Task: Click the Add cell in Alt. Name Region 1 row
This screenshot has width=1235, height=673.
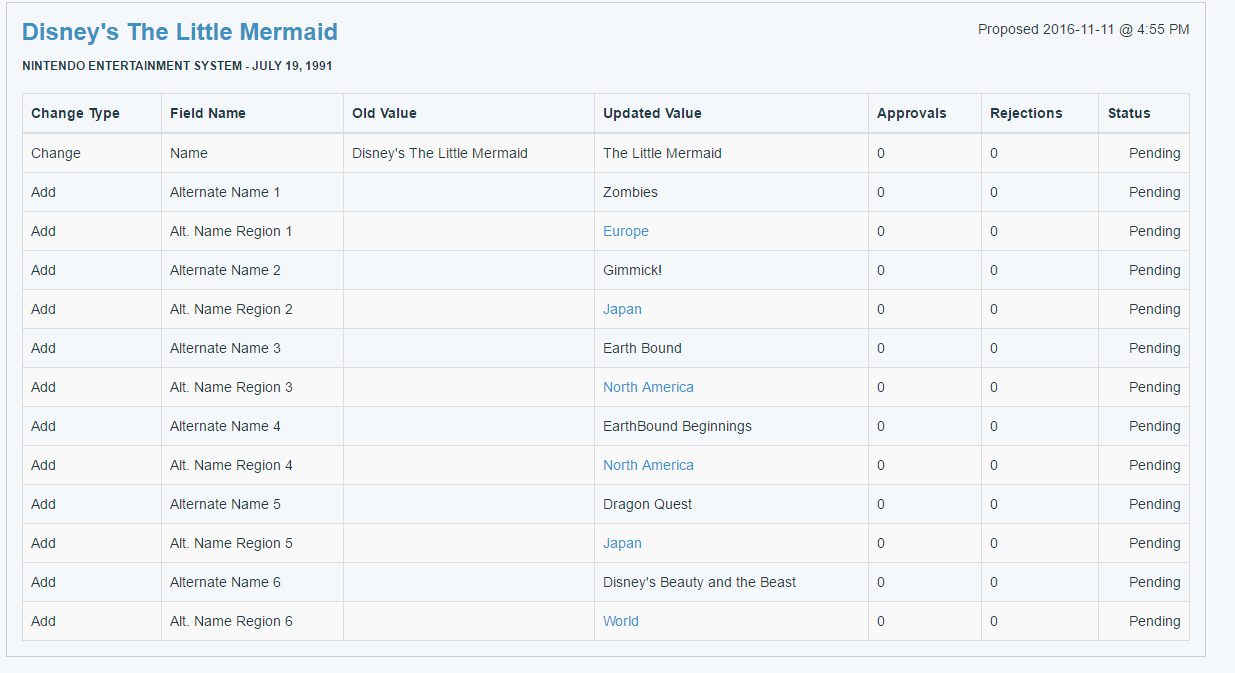Action: coord(92,231)
